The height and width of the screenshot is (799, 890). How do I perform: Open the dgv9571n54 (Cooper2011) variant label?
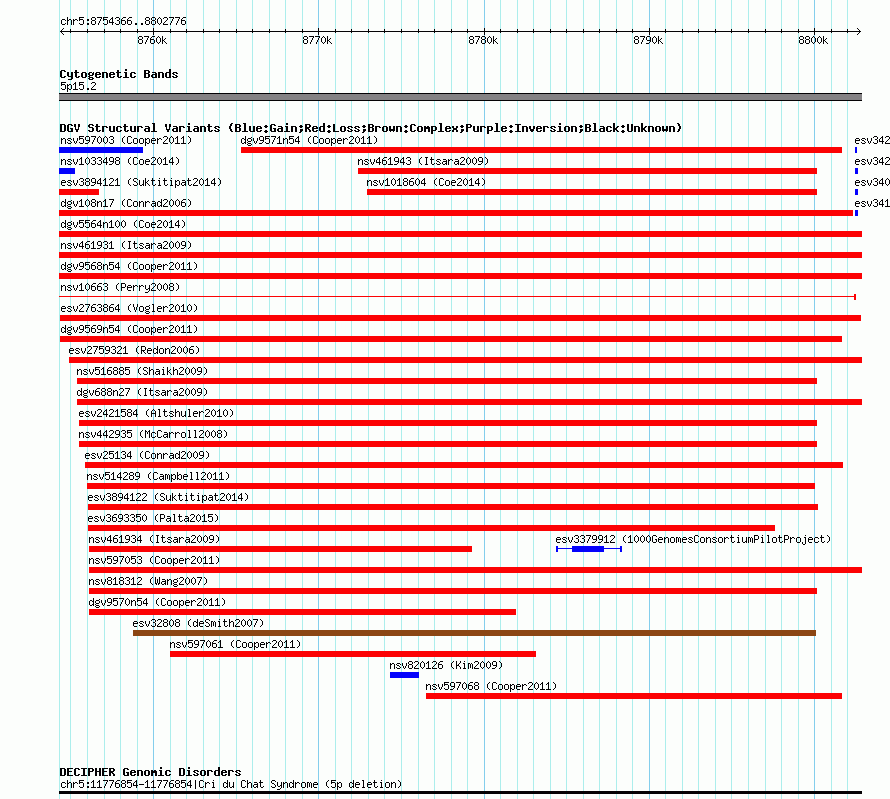pyautogui.click(x=309, y=140)
